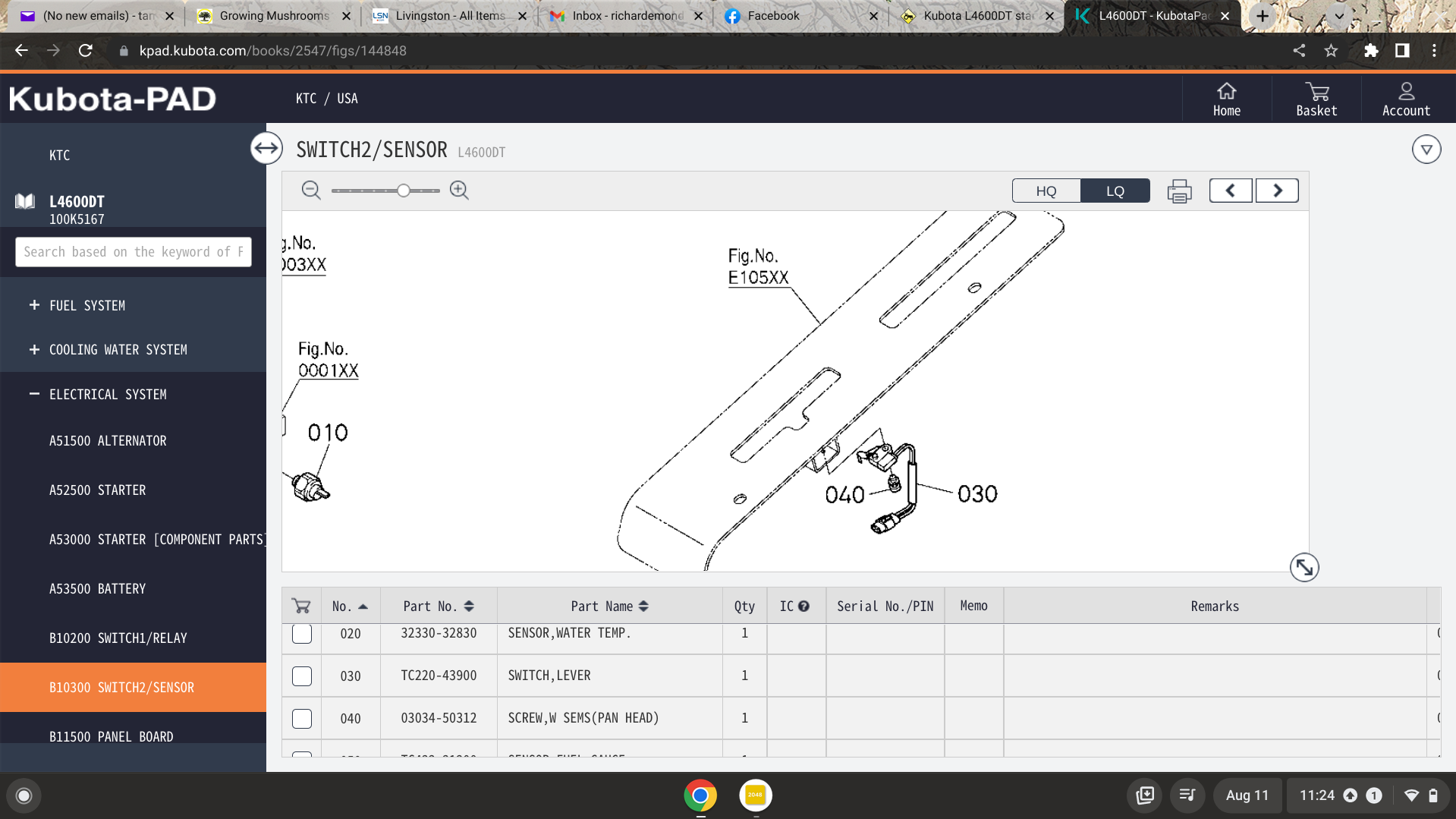Image resolution: width=1456 pixels, height=819 pixels.
Task: Collapse sidebar with the double-arrow icon
Action: [x=266, y=148]
